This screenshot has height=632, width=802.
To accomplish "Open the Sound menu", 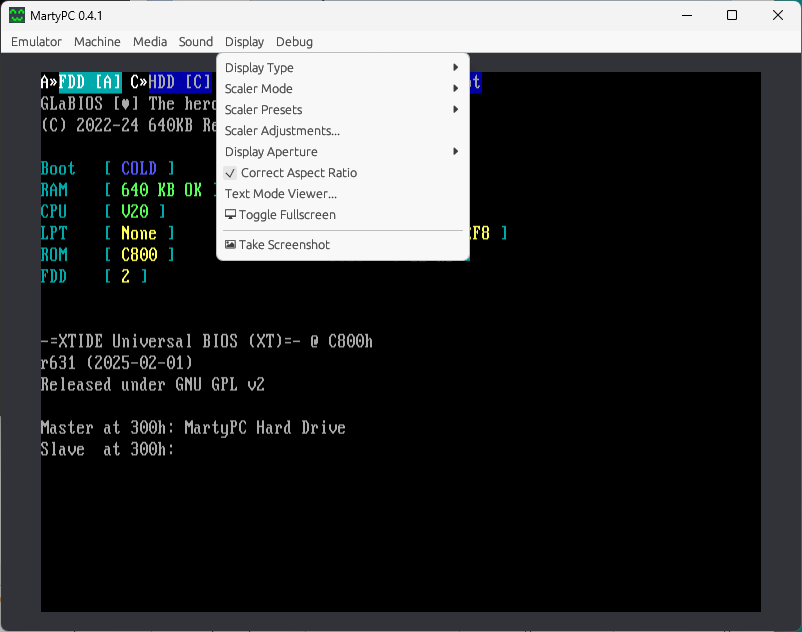I will tap(196, 42).
